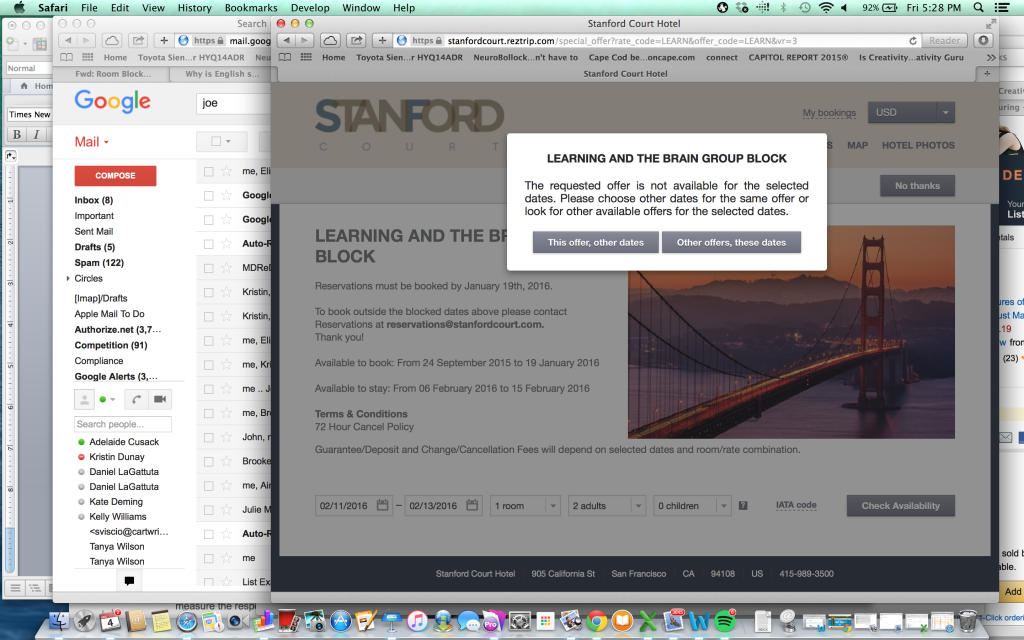Click the iCloud Tabs icon in Stanford Court window
This screenshot has height=640, width=1024.
coord(330,40)
